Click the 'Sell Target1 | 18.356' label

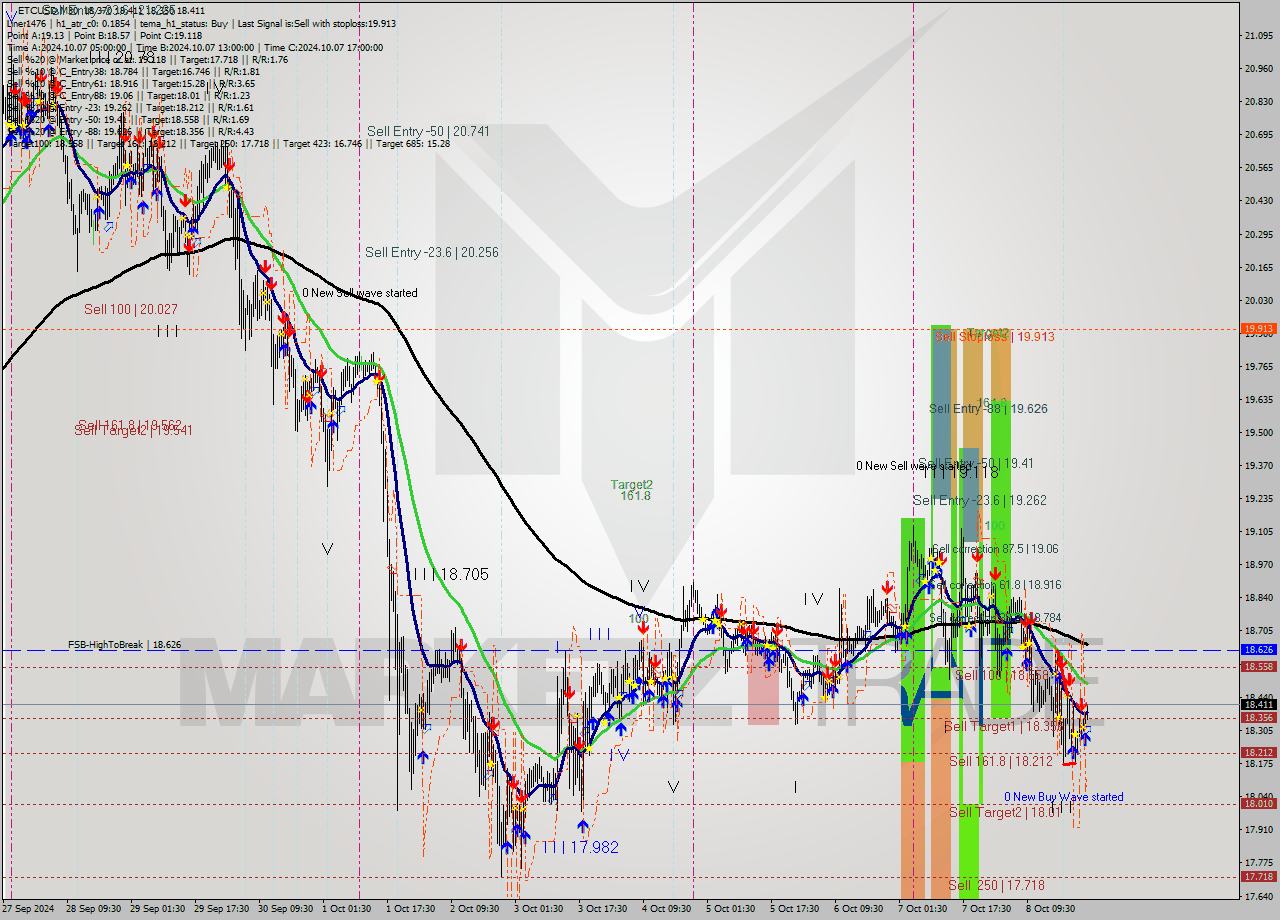point(1004,726)
